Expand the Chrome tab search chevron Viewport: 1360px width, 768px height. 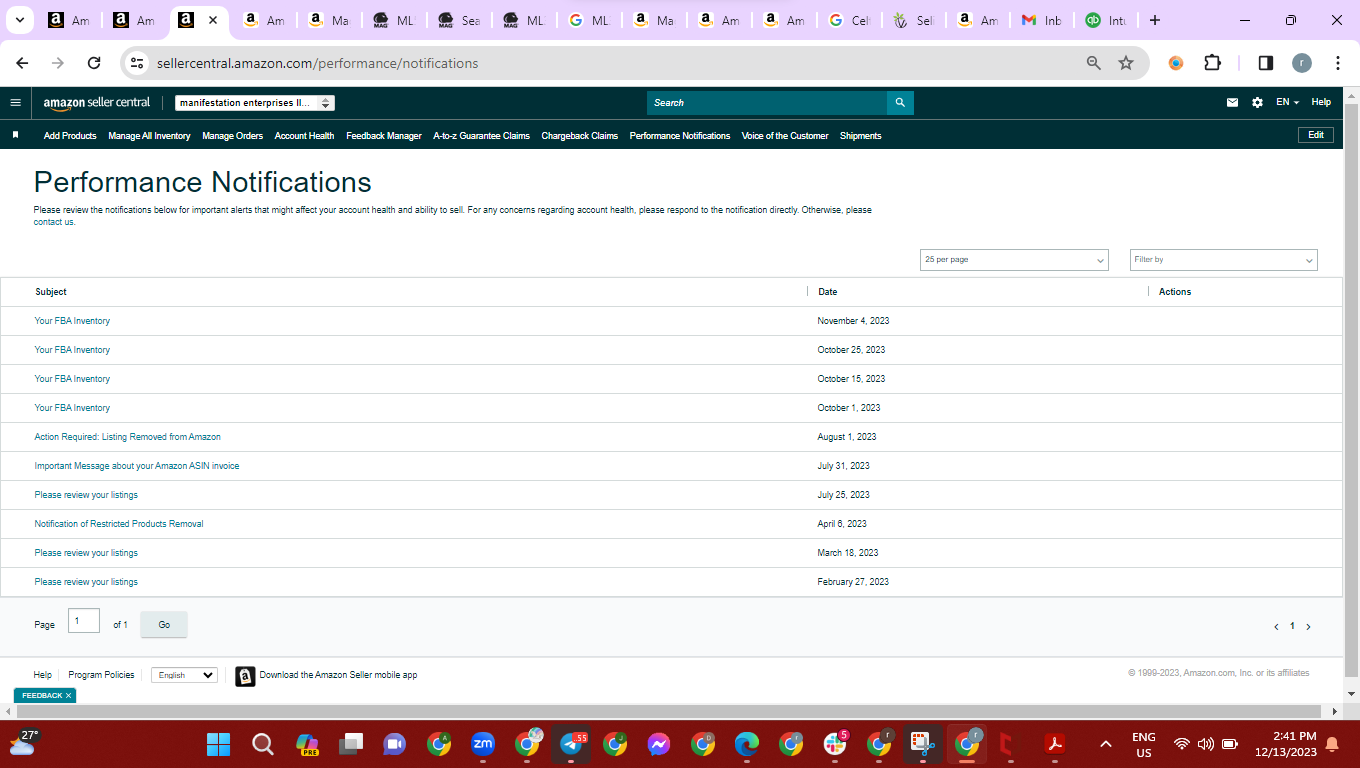coord(20,20)
